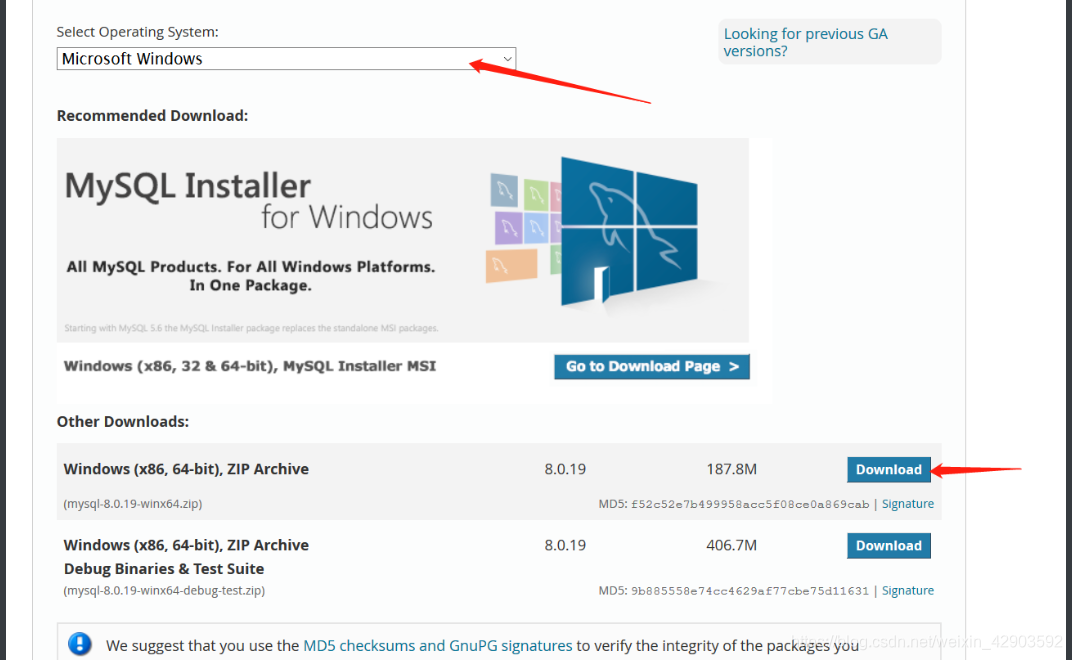The image size is (1072, 660).
Task: Click the 406.7M file size
Action: 732,545
